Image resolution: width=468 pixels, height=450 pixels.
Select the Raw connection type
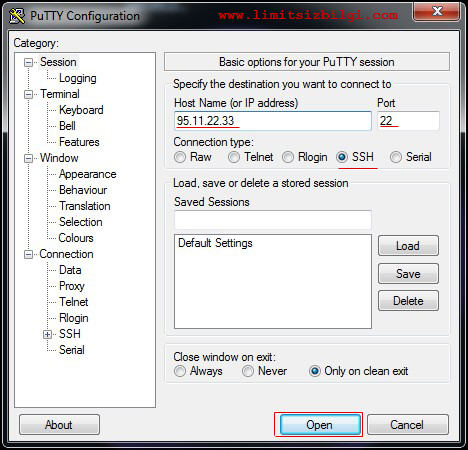click(180, 157)
